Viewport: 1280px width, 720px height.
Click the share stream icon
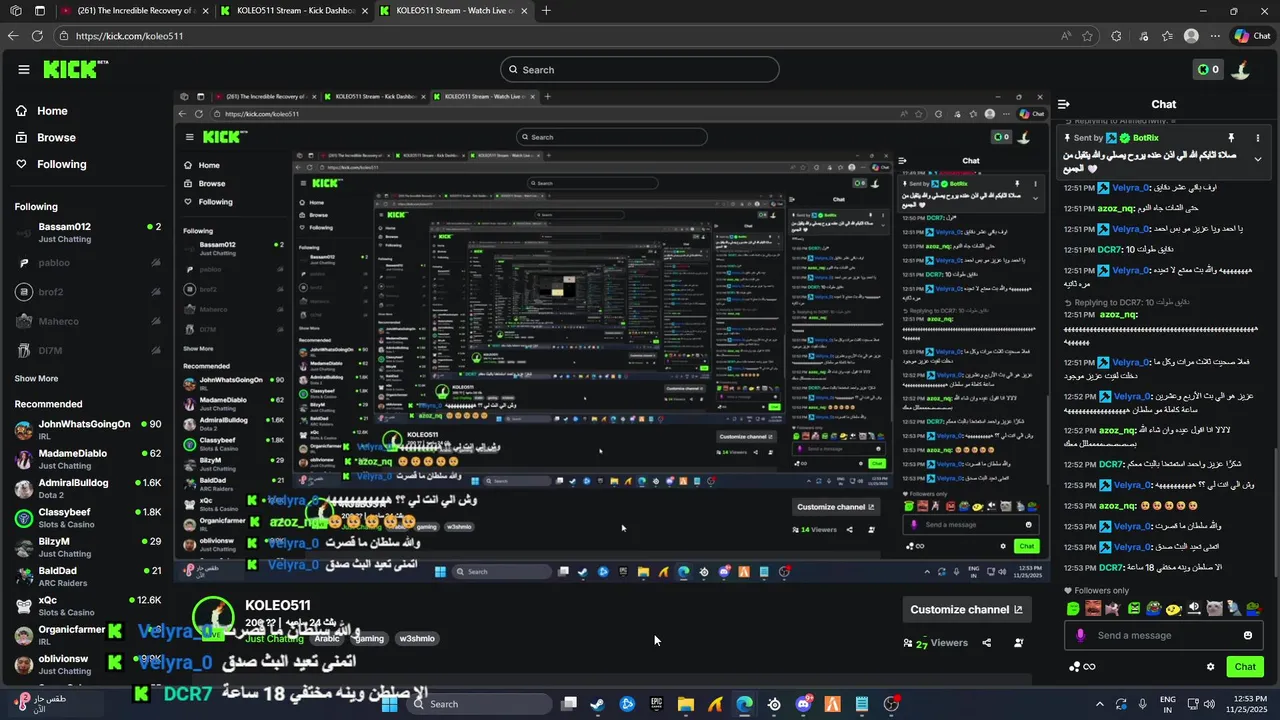pos(987,643)
